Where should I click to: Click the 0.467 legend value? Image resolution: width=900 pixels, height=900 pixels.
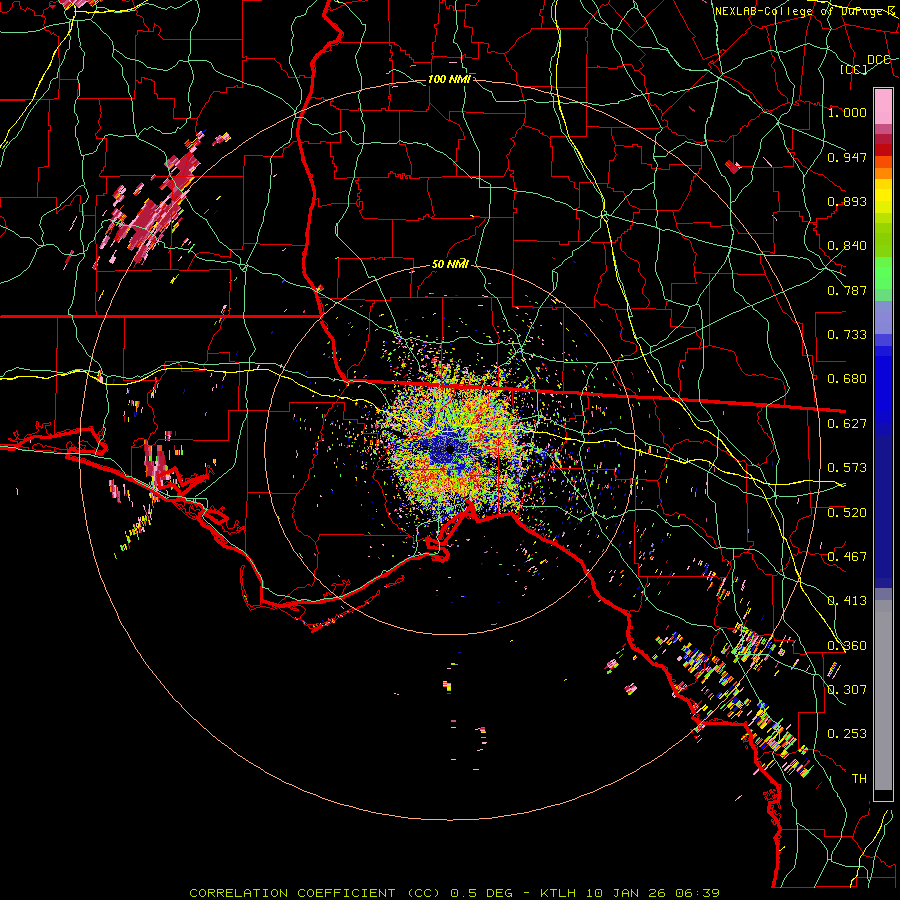pyautogui.click(x=847, y=557)
